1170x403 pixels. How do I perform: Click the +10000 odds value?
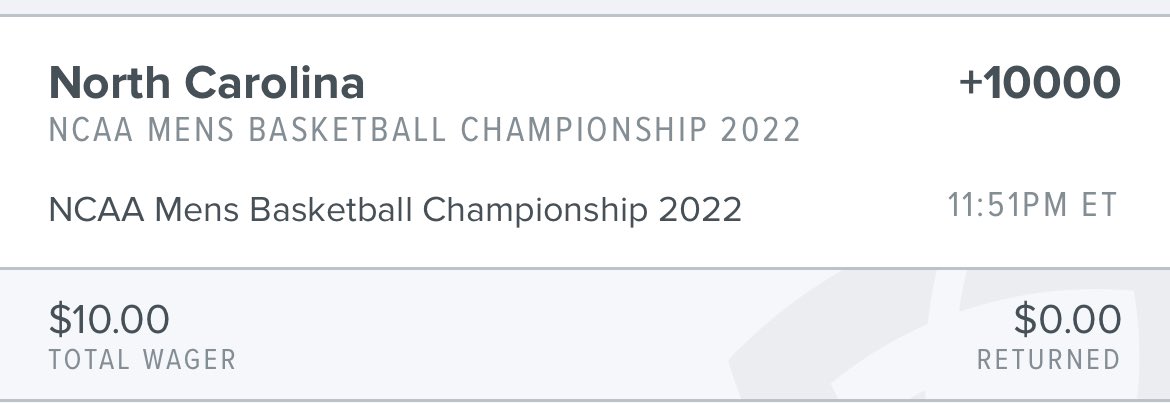pyautogui.click(x=1039, y=83)
